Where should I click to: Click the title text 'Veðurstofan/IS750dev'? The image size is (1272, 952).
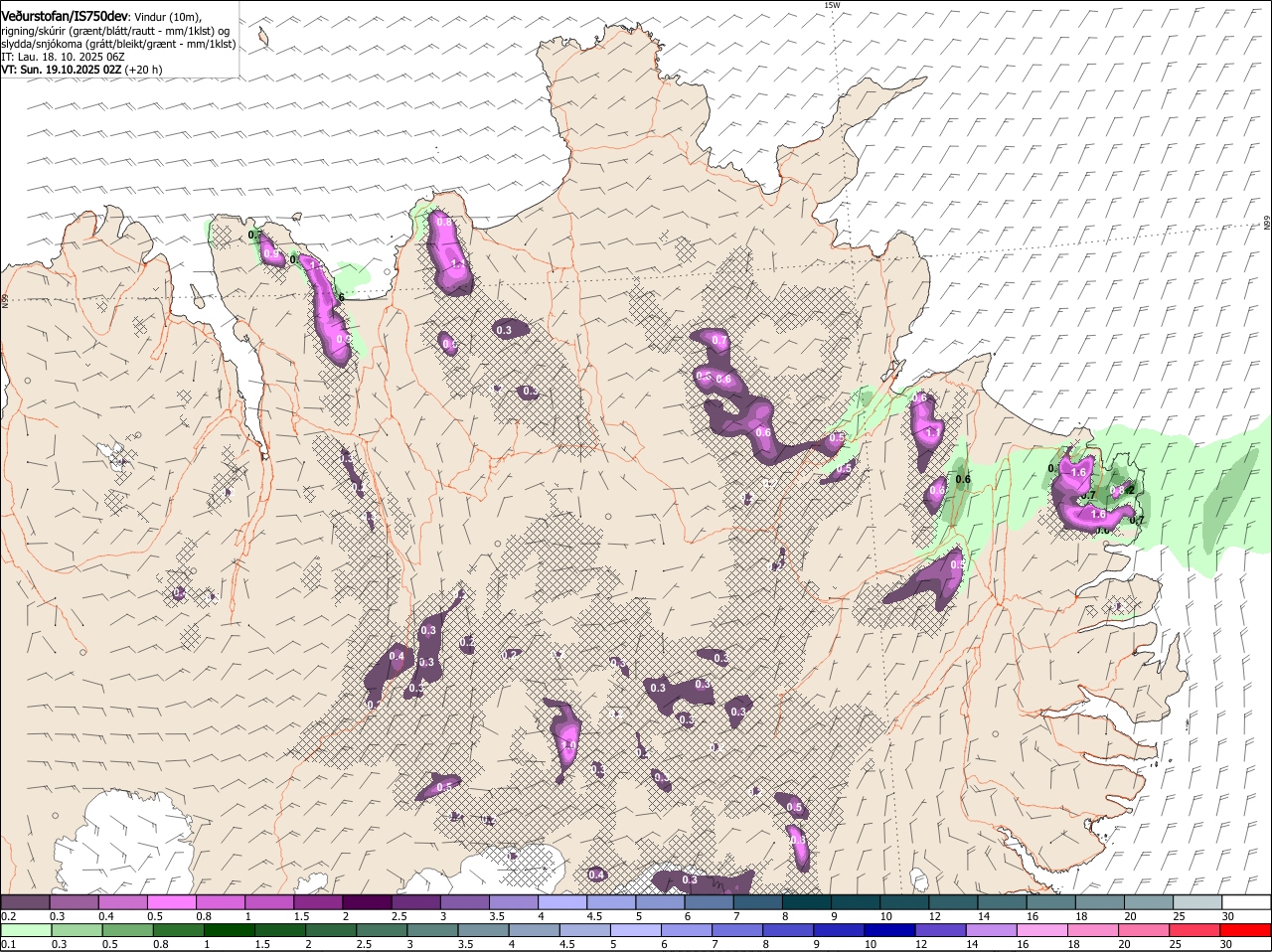65,17
